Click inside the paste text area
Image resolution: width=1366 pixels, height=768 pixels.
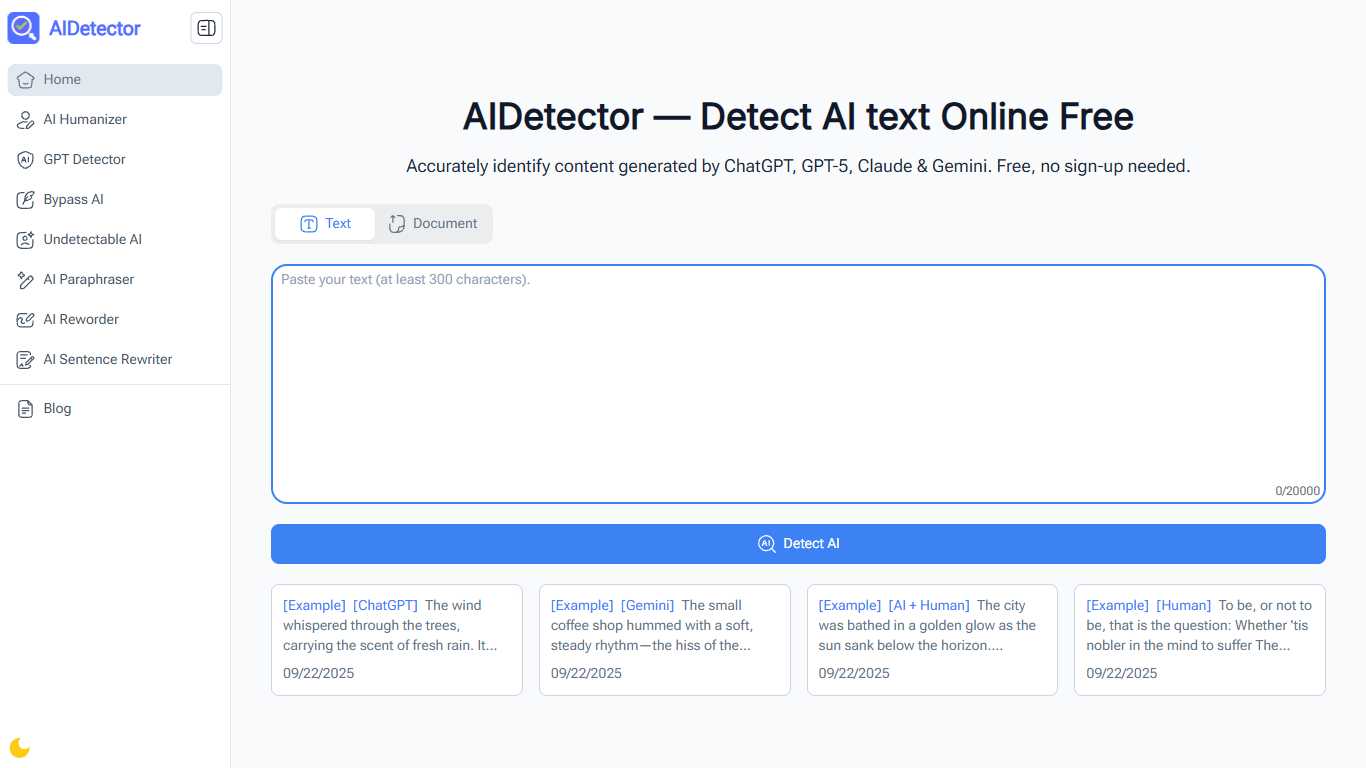798,383
